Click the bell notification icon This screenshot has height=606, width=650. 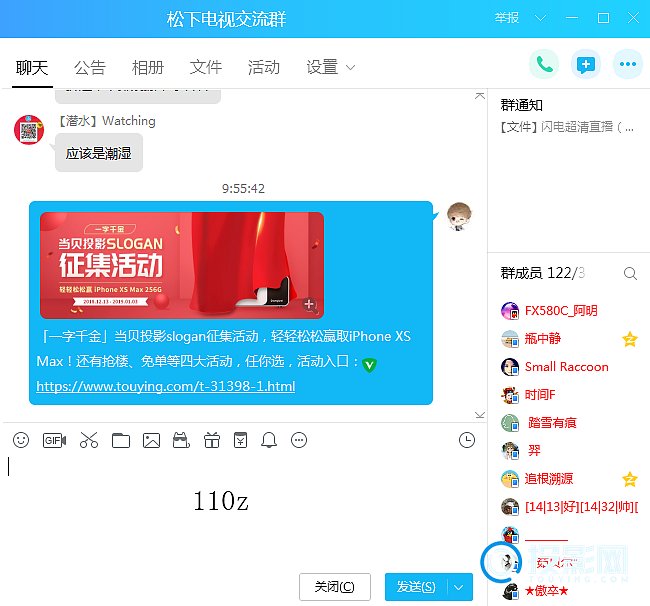point(269,440)
